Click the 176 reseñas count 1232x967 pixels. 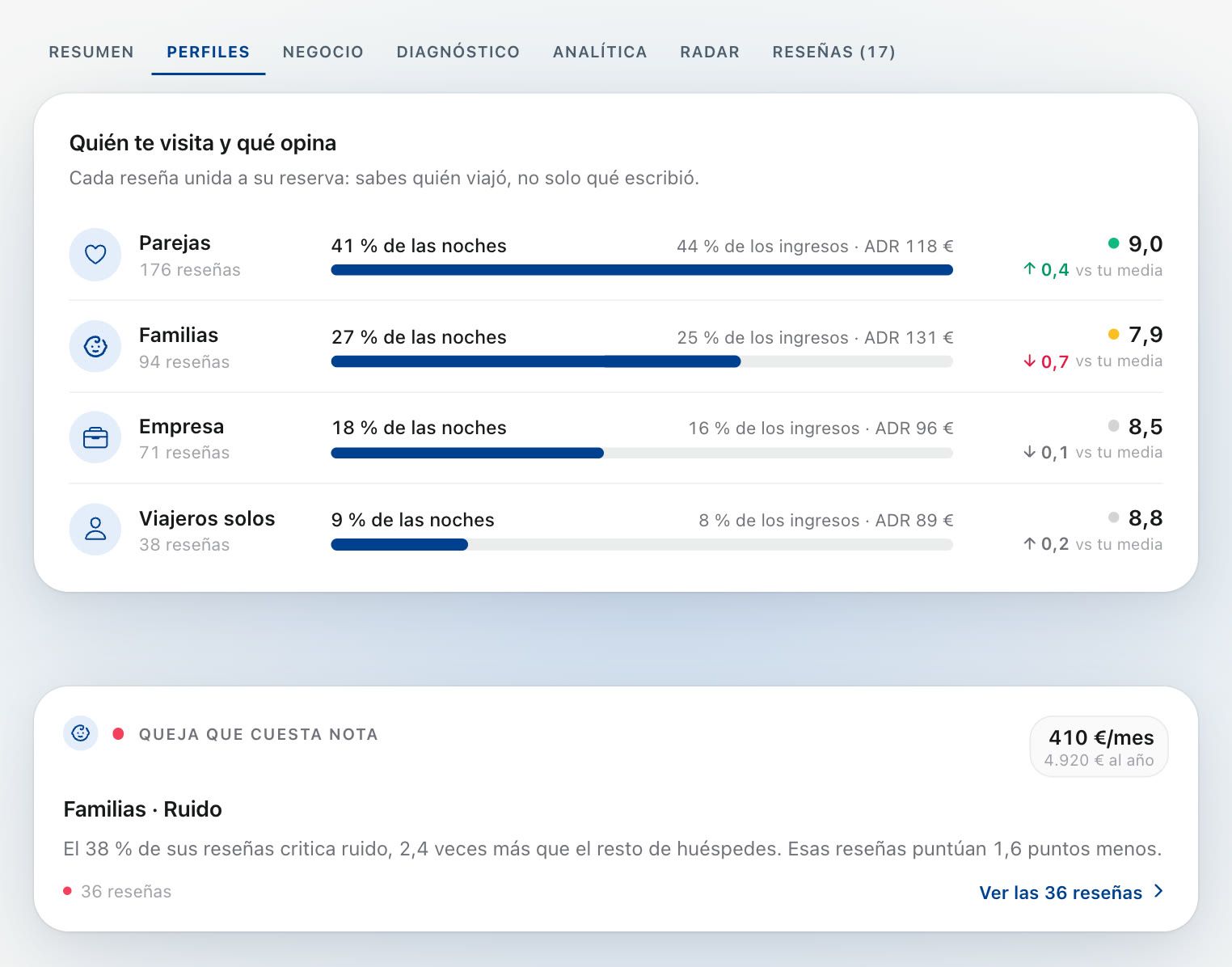190,270
